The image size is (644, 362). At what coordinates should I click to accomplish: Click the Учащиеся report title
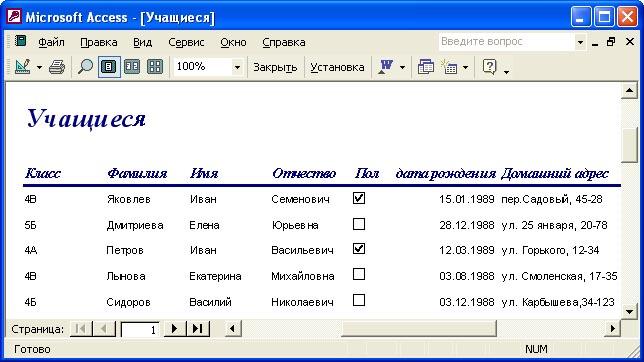(86, 119)
